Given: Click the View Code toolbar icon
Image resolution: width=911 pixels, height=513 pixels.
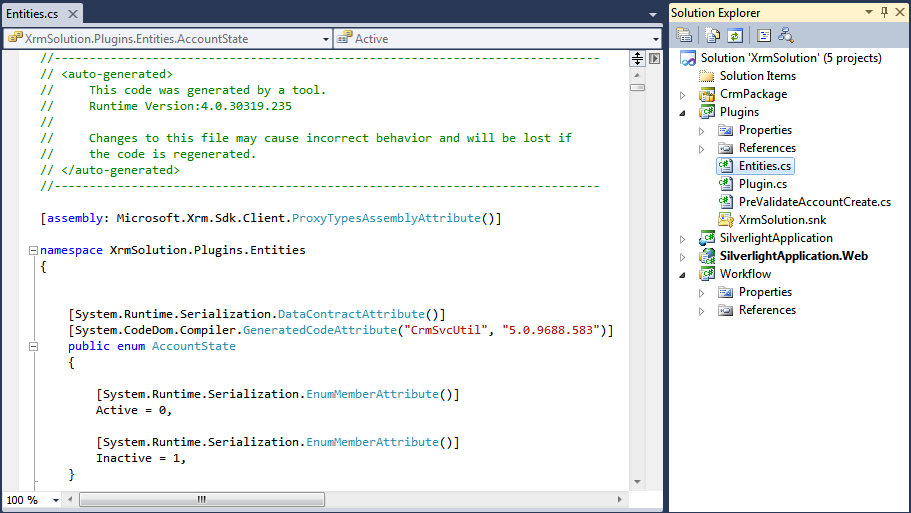Looking at the screenshot, I should point(763,35).
